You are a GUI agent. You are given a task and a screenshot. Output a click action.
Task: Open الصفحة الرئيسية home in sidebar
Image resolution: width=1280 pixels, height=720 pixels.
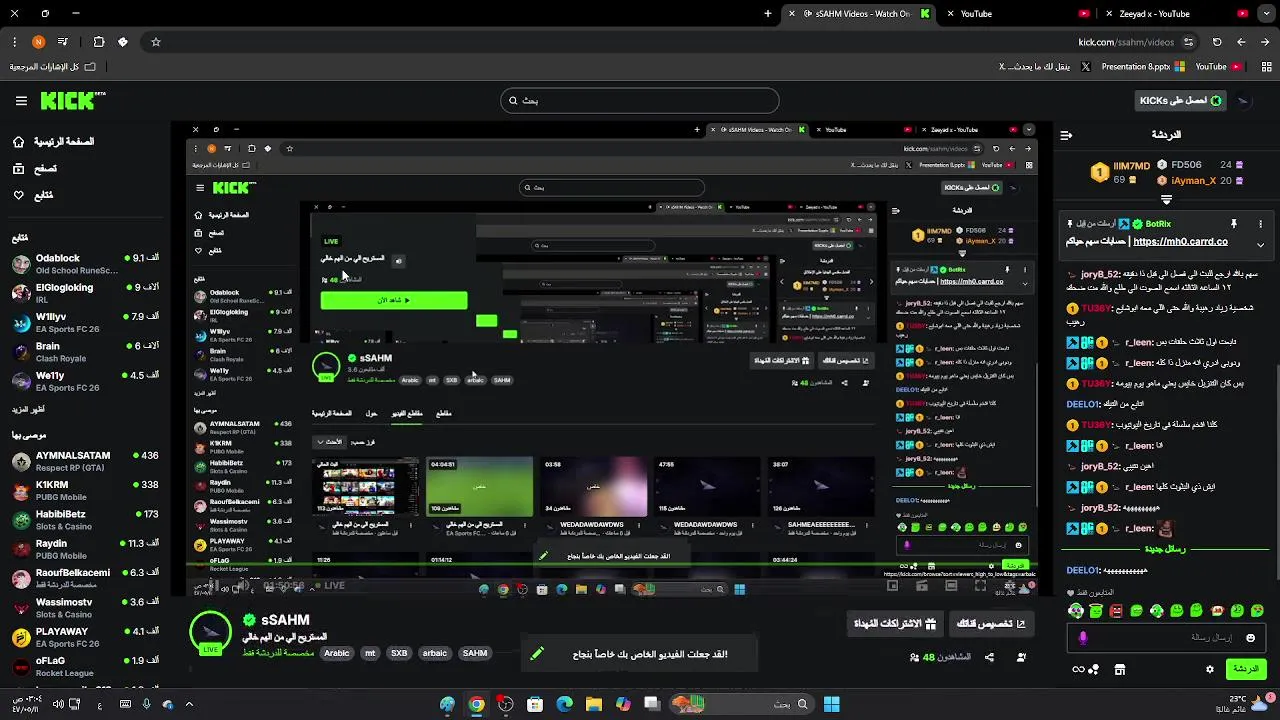pyautogui.click(x=53, y=142)
